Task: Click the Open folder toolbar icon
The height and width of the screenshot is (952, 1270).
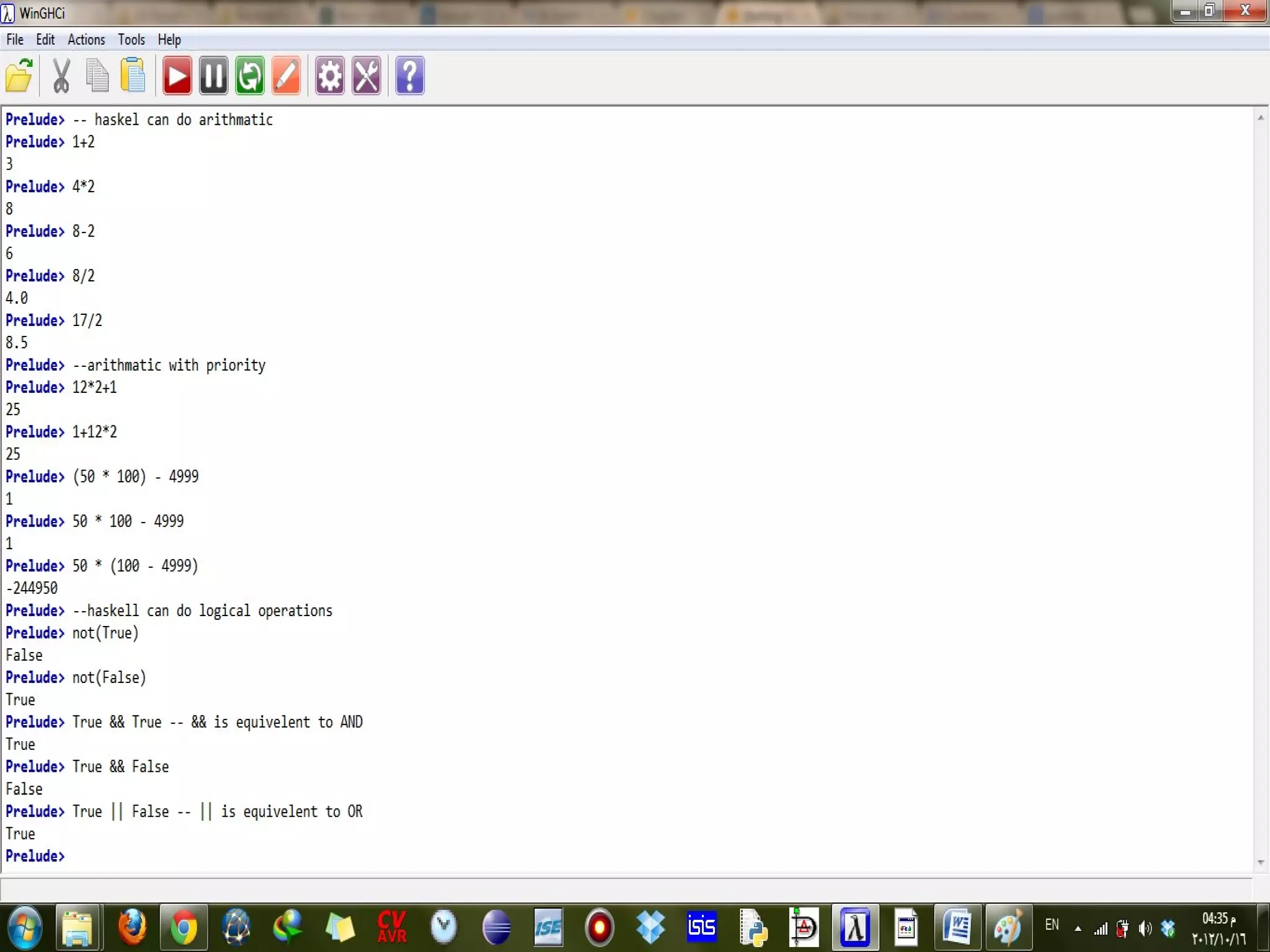Action: coord(19,76)
